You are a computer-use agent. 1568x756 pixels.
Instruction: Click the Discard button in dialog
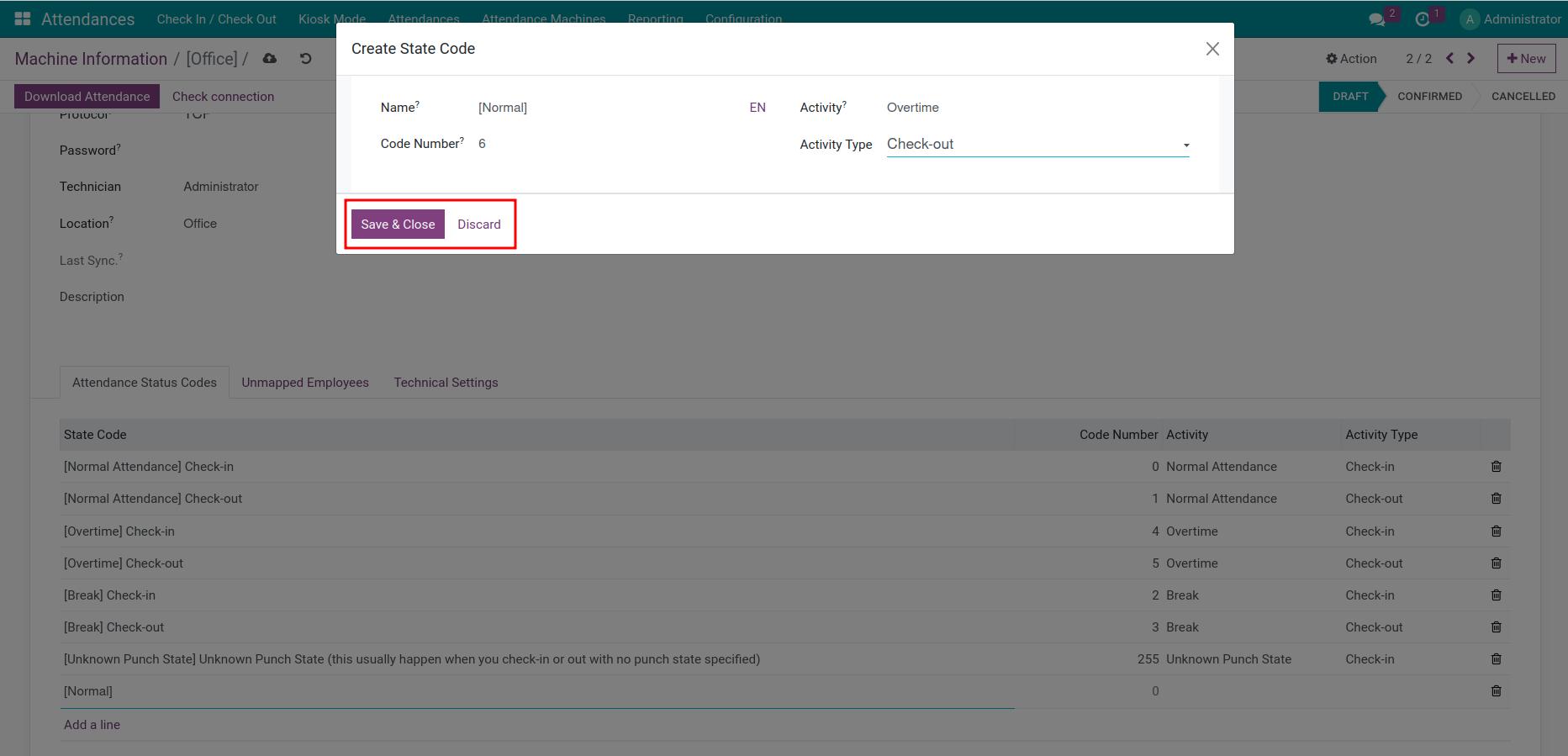[479, 225]
